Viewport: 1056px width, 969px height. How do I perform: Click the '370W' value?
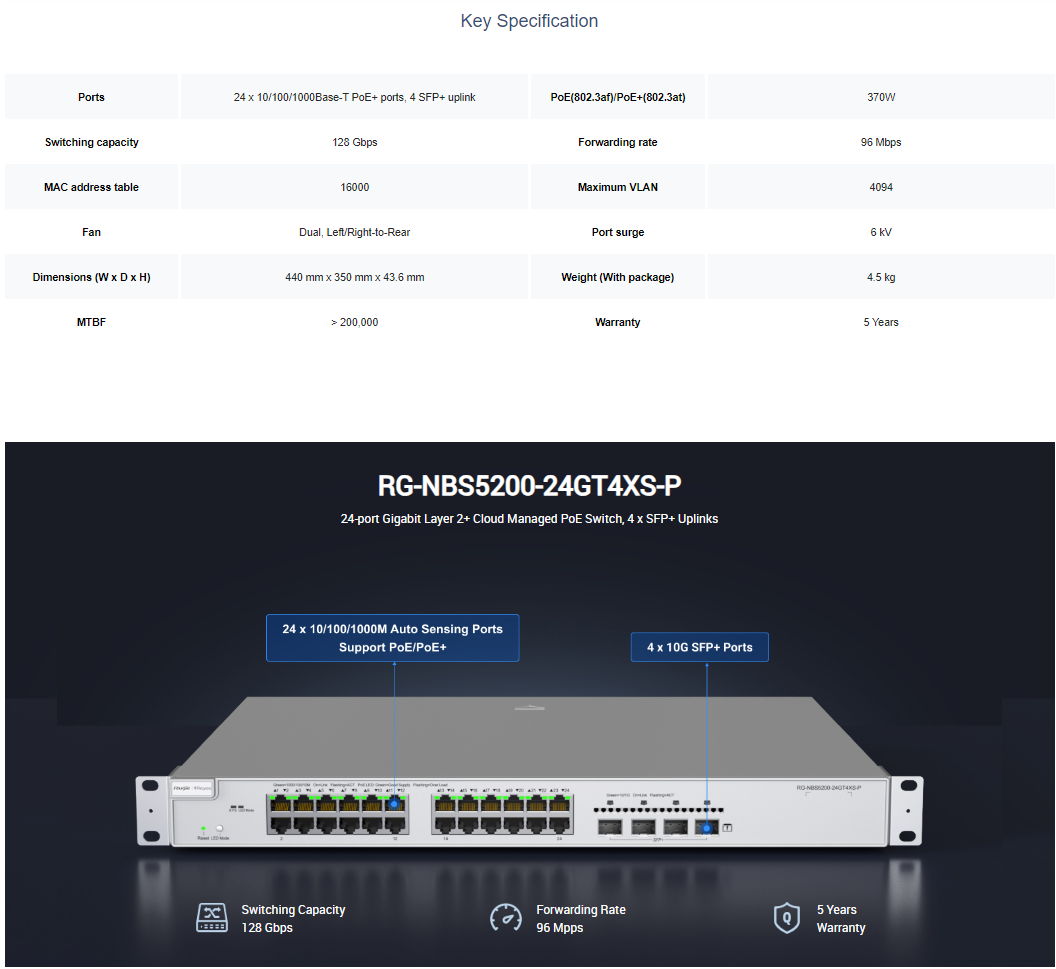pyautogui.click(x=881, y=97)
